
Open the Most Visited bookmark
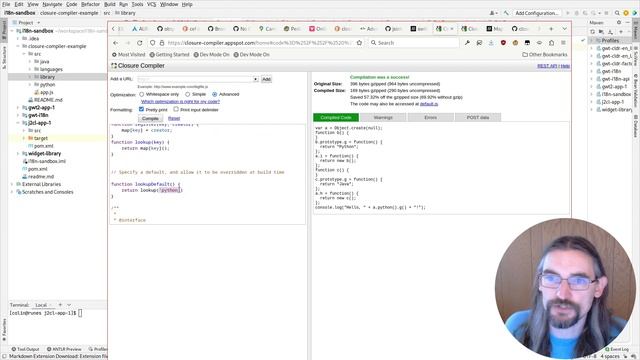(x=129, y=55)
